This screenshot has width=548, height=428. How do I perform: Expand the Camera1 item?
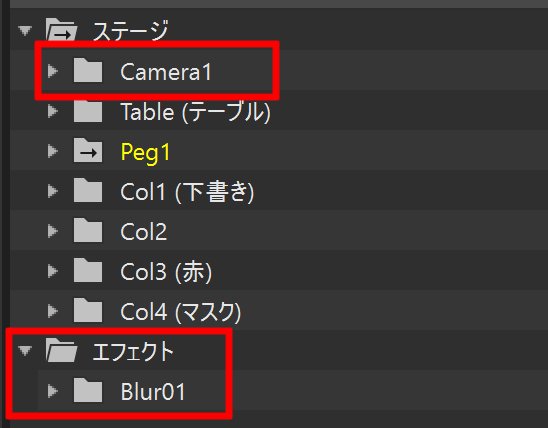(53, 71)
